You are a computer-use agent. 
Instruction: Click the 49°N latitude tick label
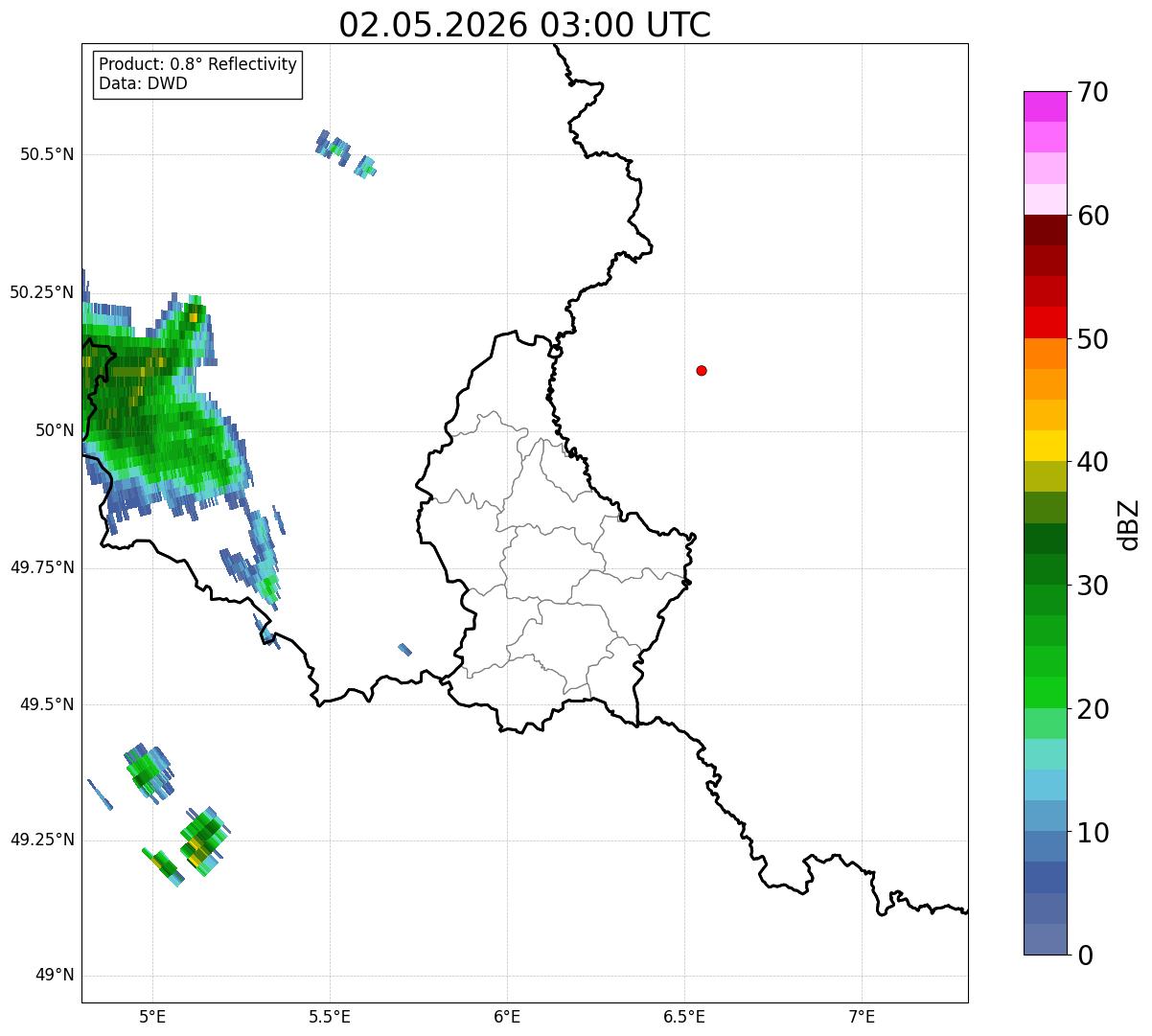click(x=54, y=976)
